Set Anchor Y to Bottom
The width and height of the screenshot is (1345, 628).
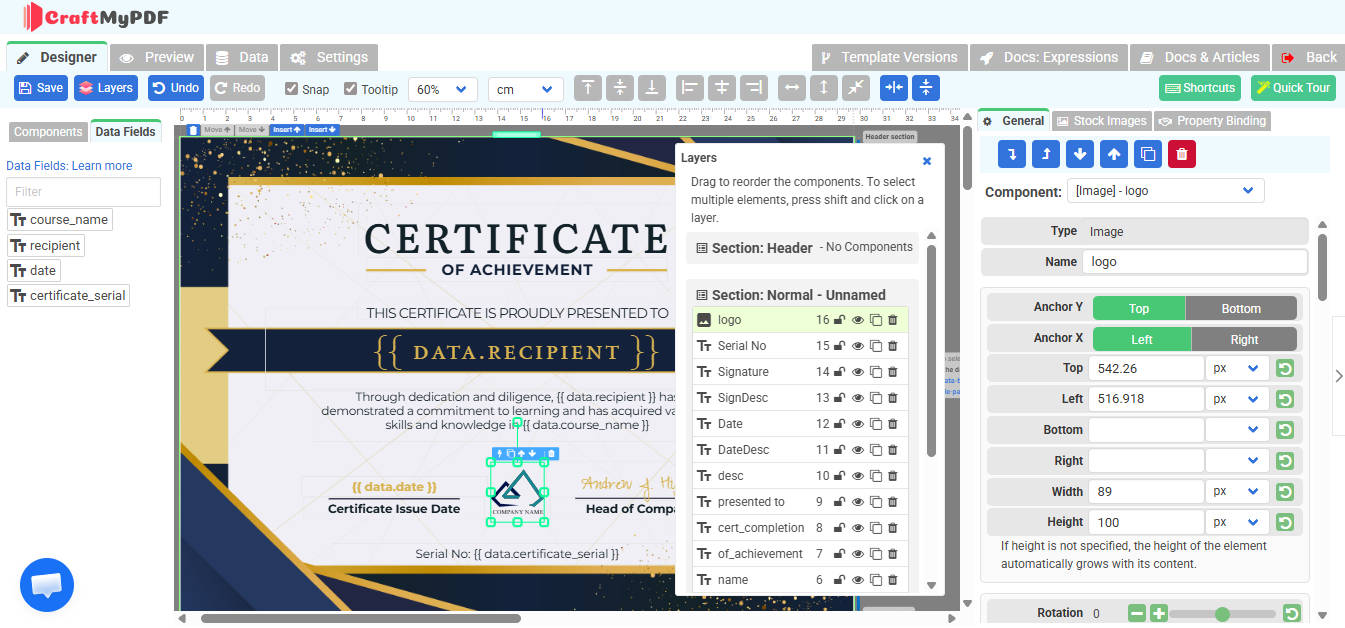coord(1240,308)
